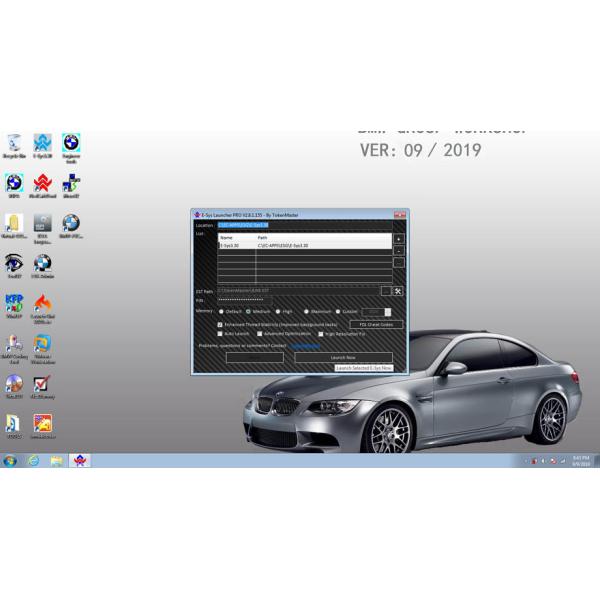
Task: Open the blue-orange VMware-style desktop shortcut
Action: pyautogui.click(x=42, y=349)
